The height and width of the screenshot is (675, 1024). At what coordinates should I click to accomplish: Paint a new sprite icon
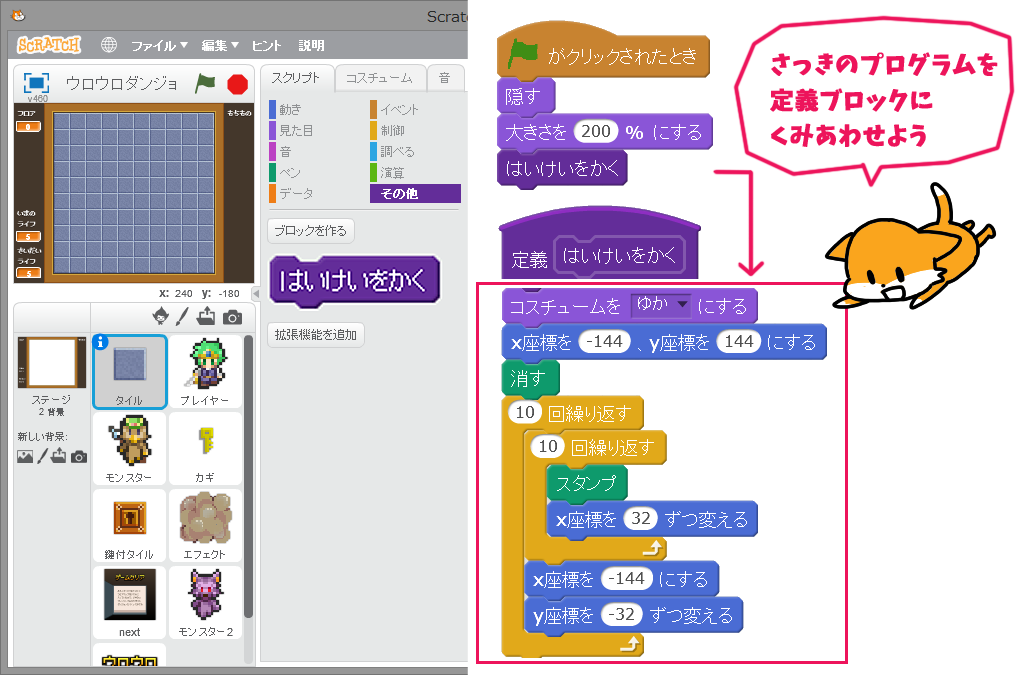(182, 317)
